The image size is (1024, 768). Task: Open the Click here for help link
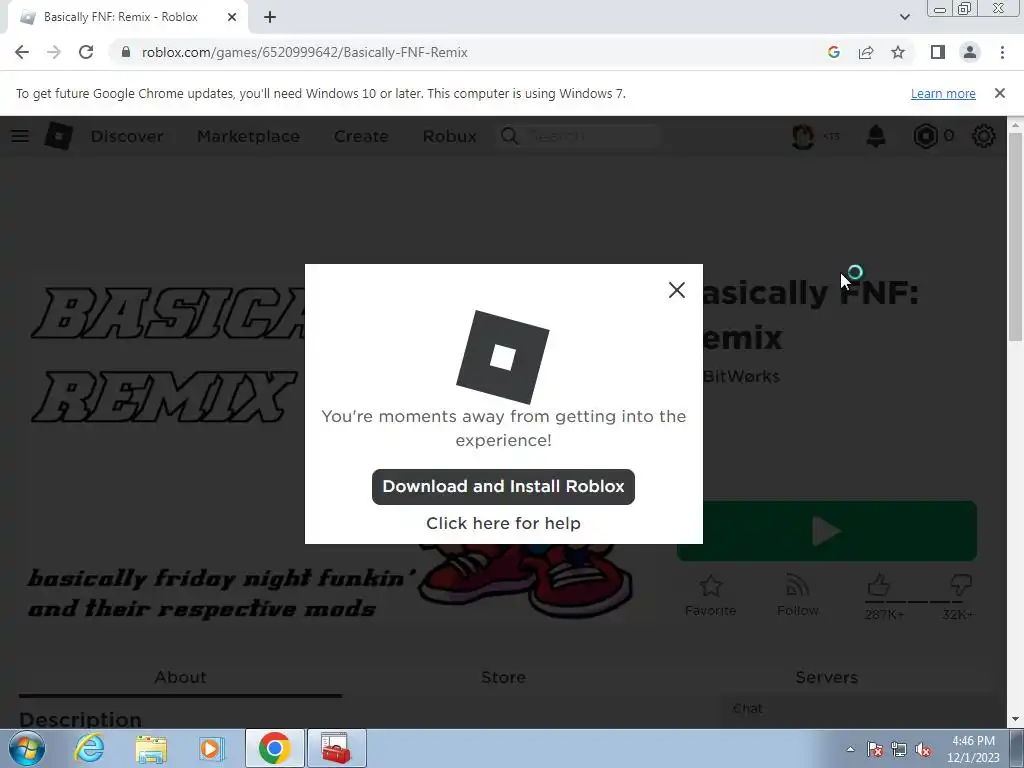pyautogui.click(x=503, y=523)
